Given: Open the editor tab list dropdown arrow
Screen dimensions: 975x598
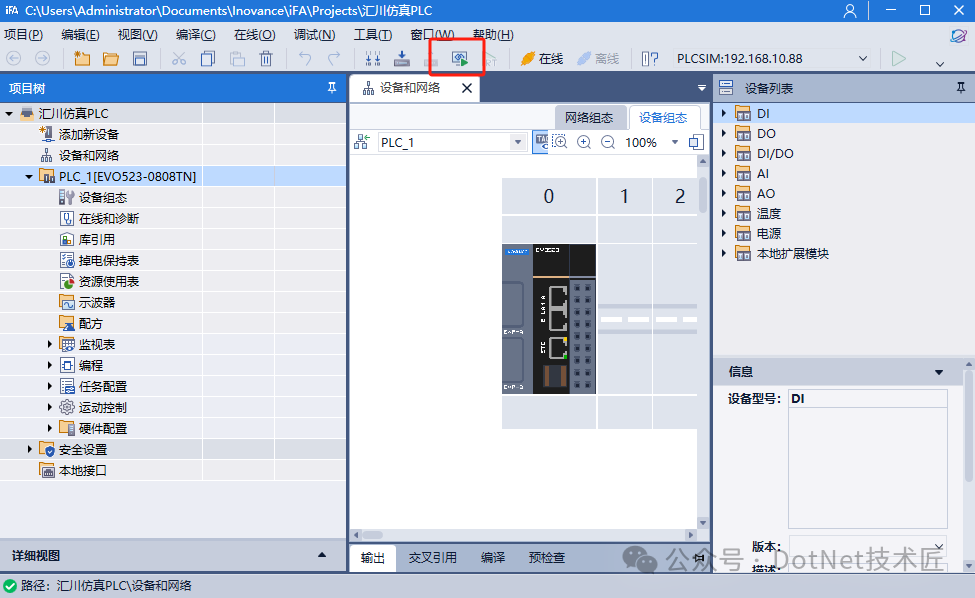Looking at the screenshot, I should [x=702, y=88].
